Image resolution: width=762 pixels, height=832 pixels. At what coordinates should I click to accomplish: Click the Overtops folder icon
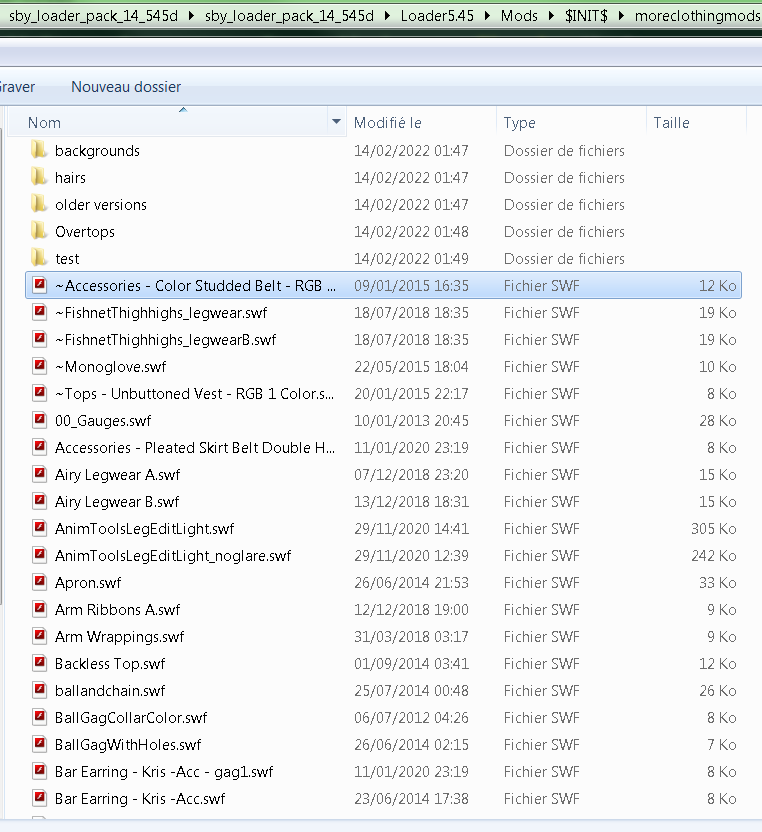point(39,232)
